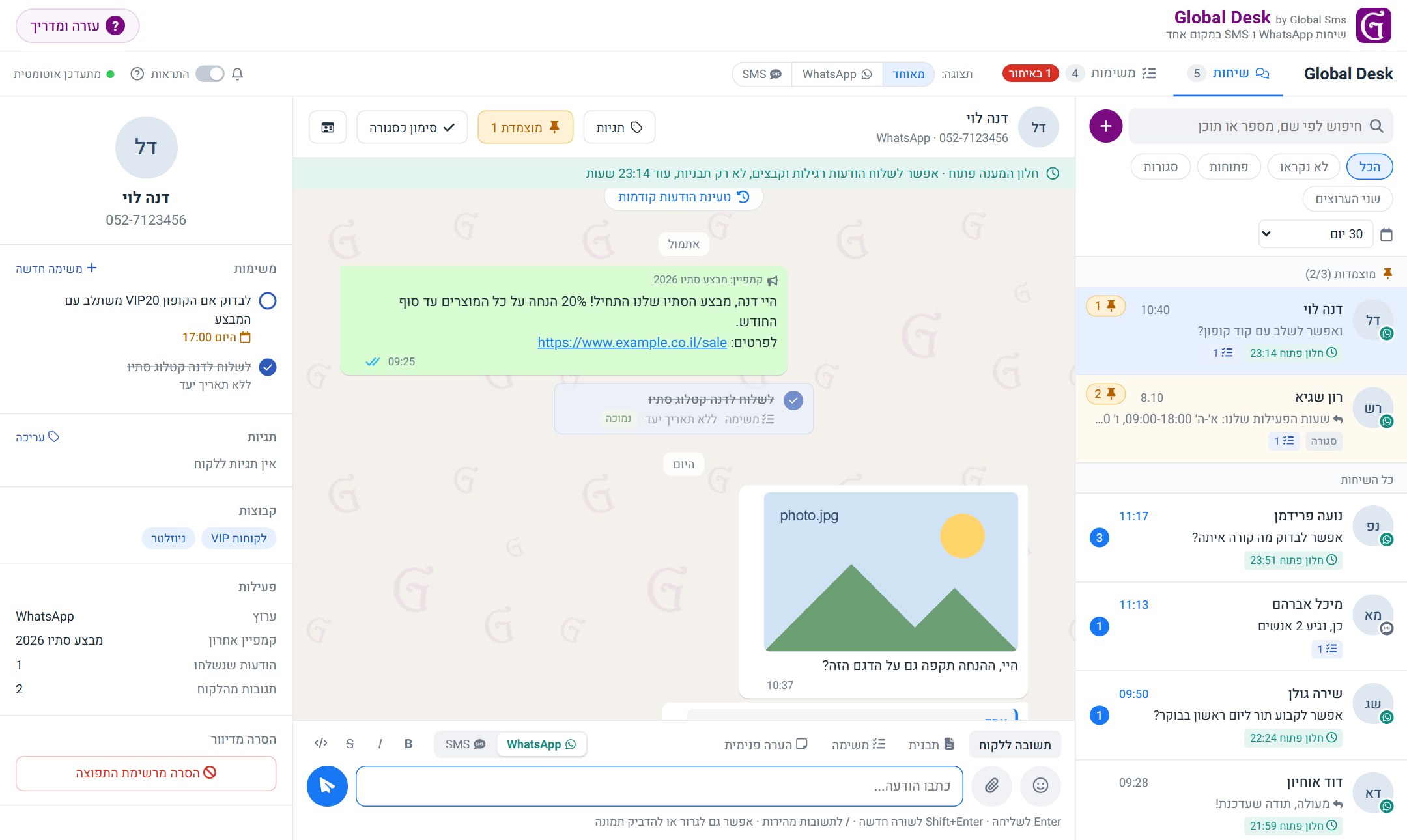Uncheck the completed לשלוח לדנה קטלוג סתיו task in sidebar

(268, 367)
